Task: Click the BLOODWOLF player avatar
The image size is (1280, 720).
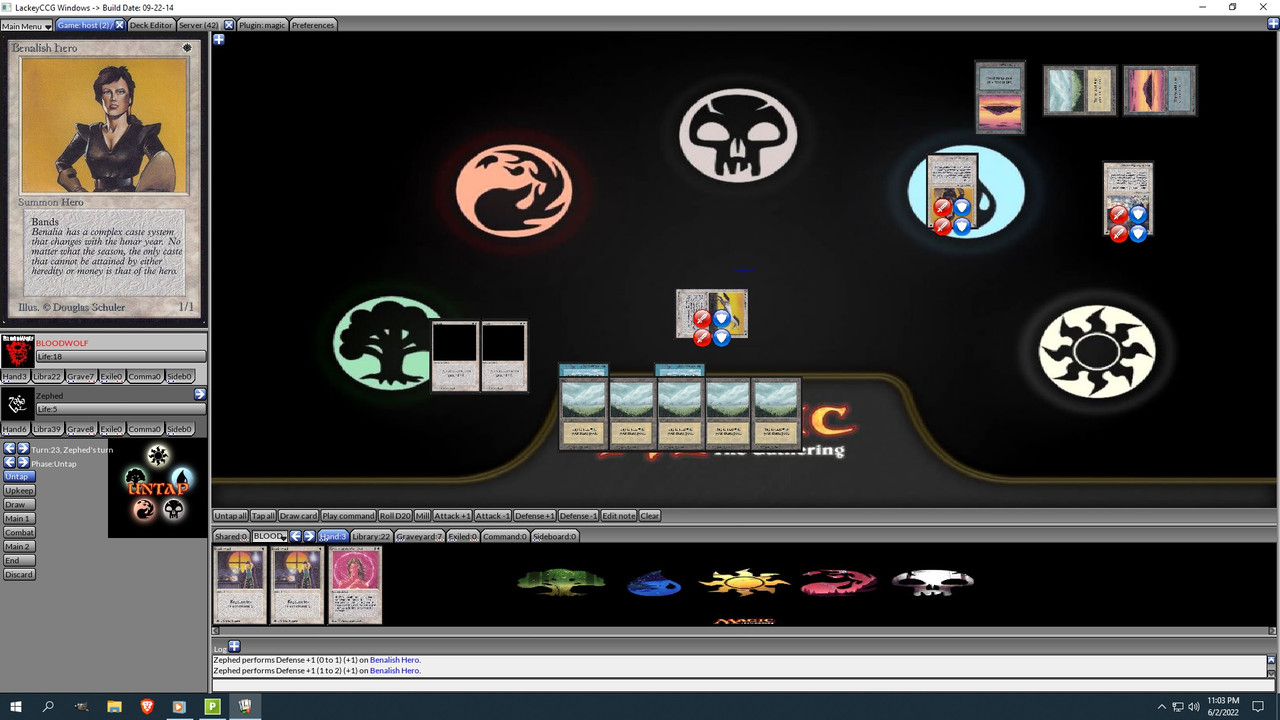Action: [x=17, y=352]
